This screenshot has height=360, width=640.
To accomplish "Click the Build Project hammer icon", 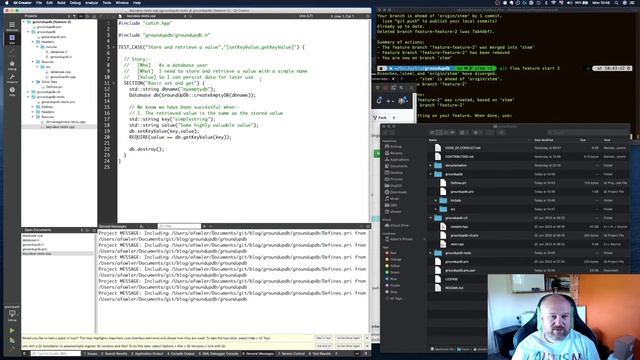I will pyautogui.click(x=12, y=349).
